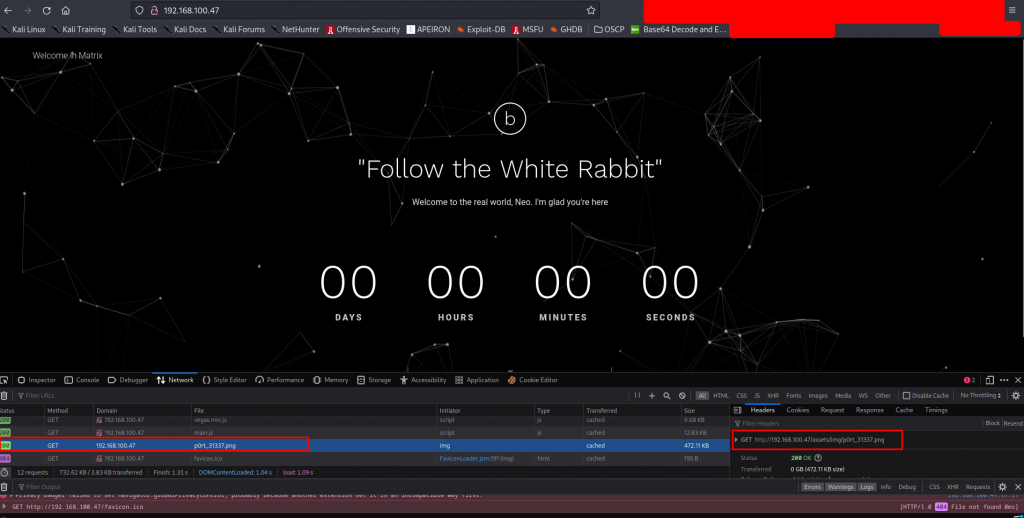Open devtools more options ellipsis
This screenshot has width=1024, height=518.
1004,380
